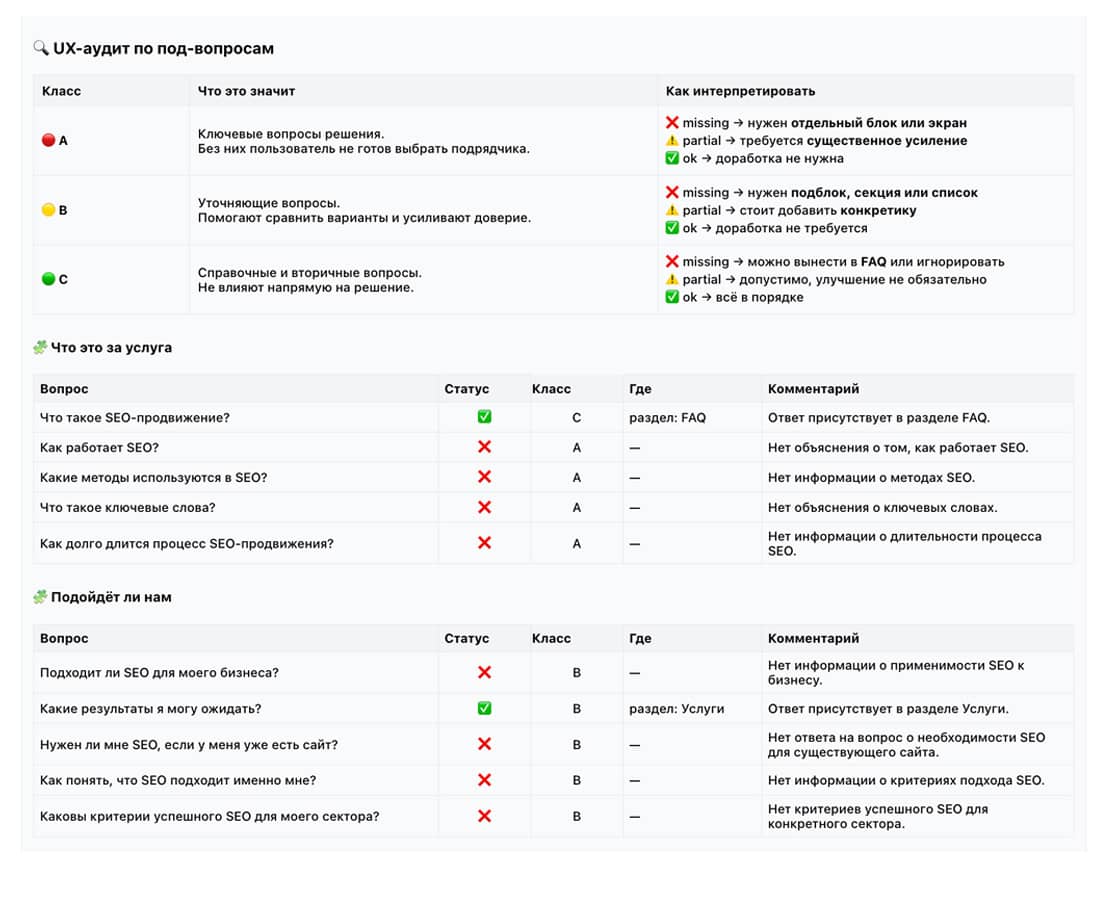Click the puzzle icon next to 'Подойдёт ли нам'
The height and width of the screenshot is (900, 1110).
click(40, 597)
